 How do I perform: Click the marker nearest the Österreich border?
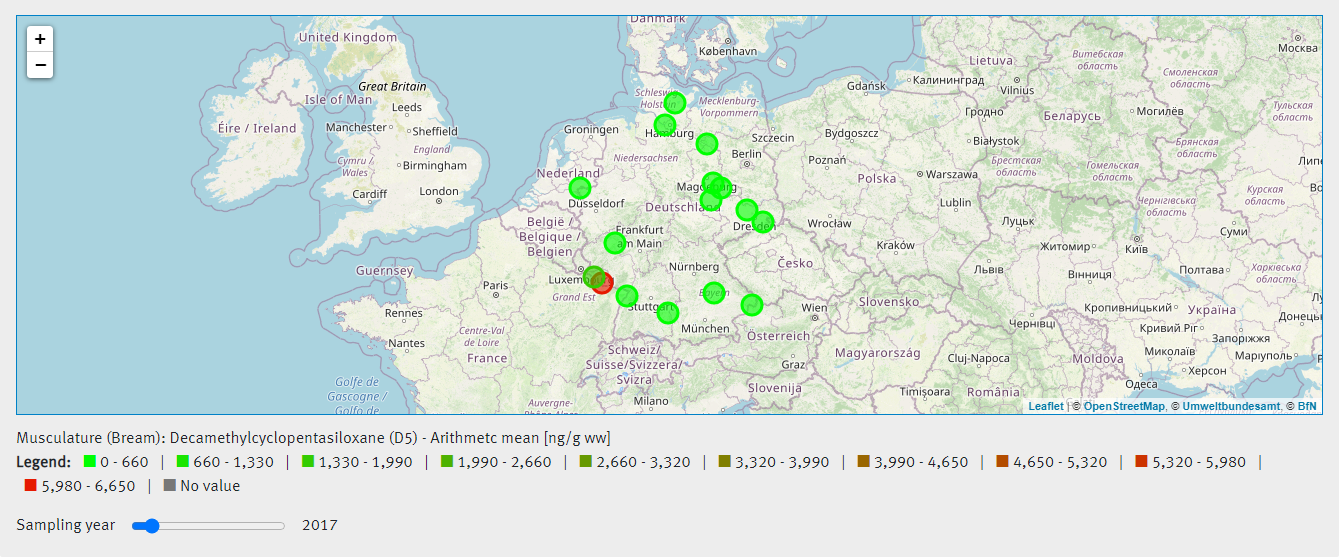point(752,304)
